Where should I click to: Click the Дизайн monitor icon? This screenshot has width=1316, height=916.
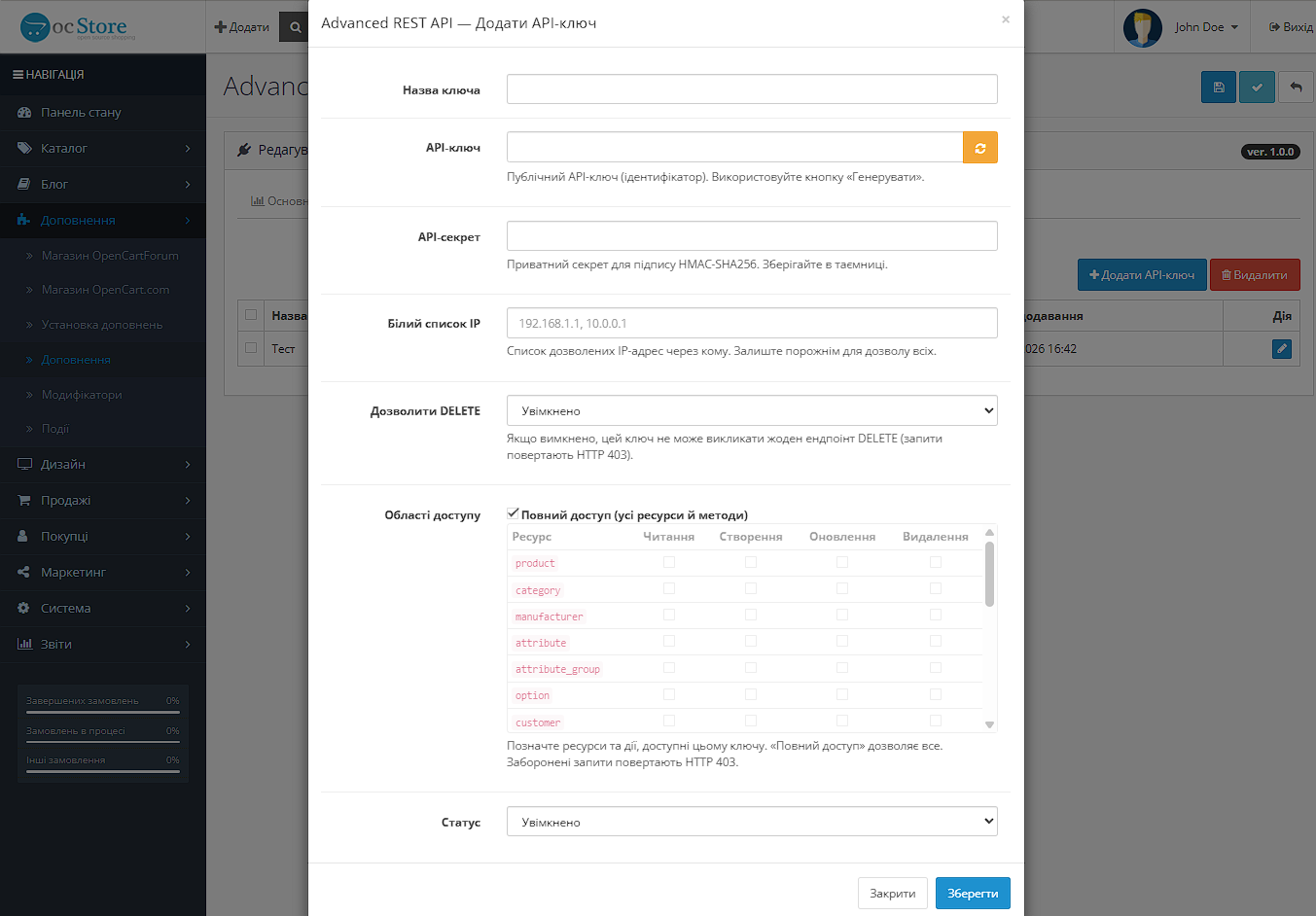tap(24, 465)
